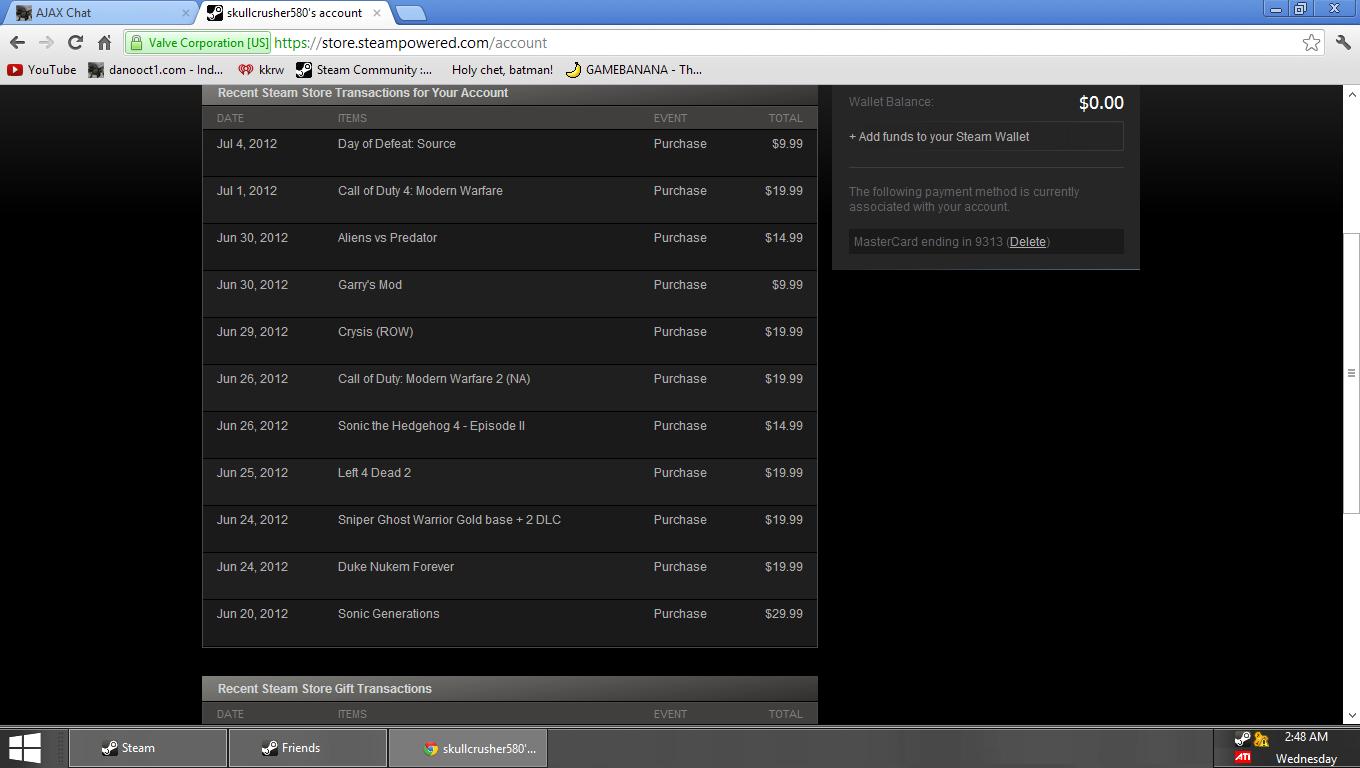Open the danooct1.com bookmark
The image size is (1360, 768).
pos(156,70)
